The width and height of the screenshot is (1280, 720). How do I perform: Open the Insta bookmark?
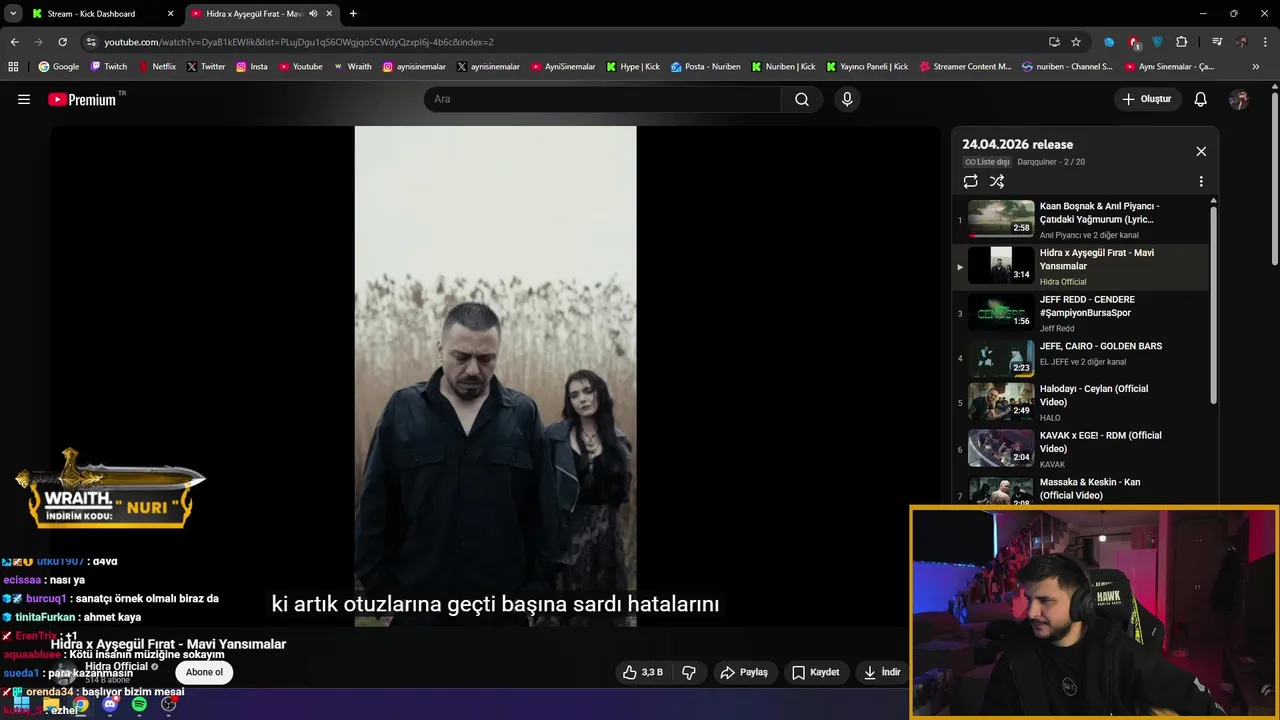pos(252,67)
